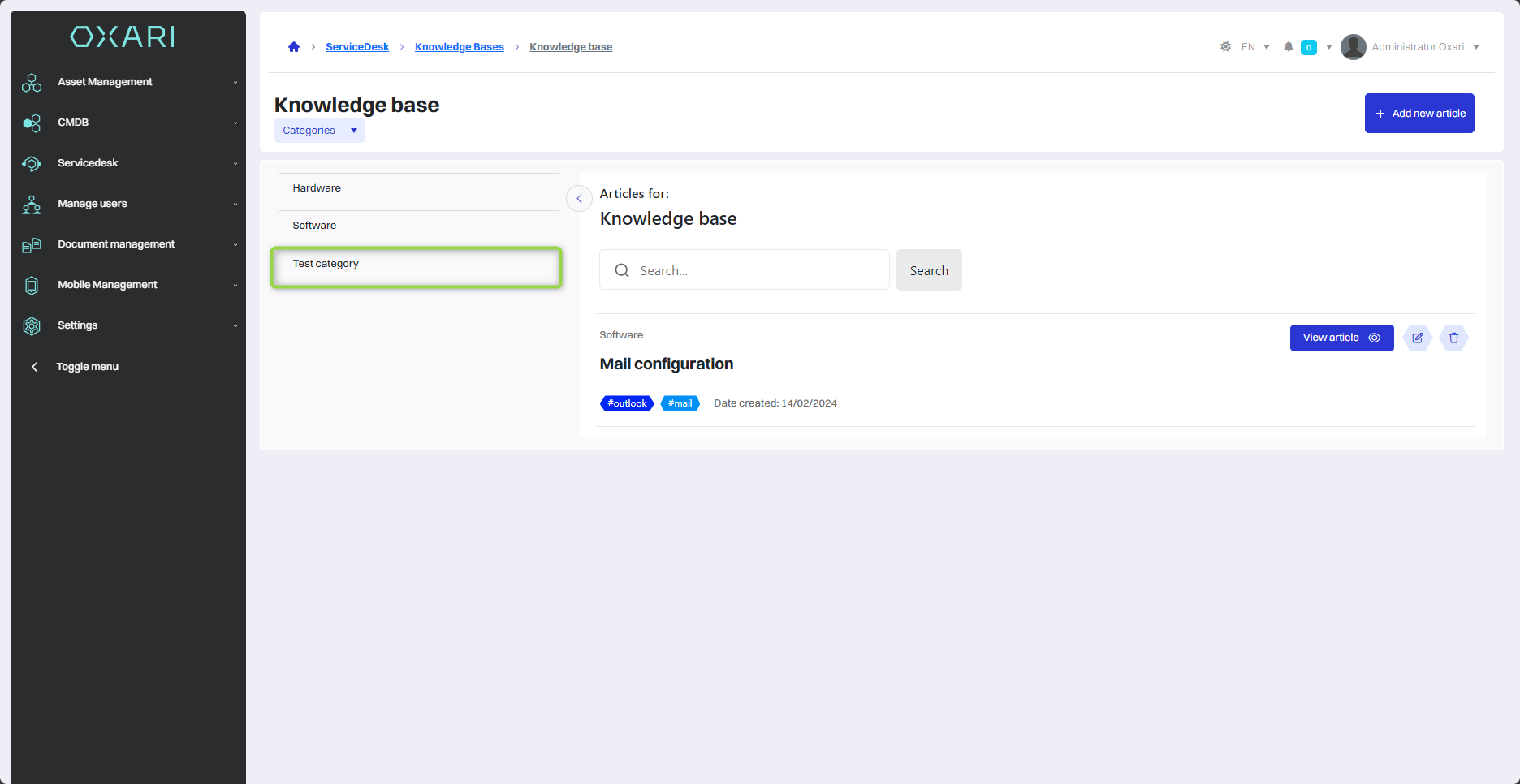Open the notifications bell
This screenshot has height=784, width=1520.
1288,47
